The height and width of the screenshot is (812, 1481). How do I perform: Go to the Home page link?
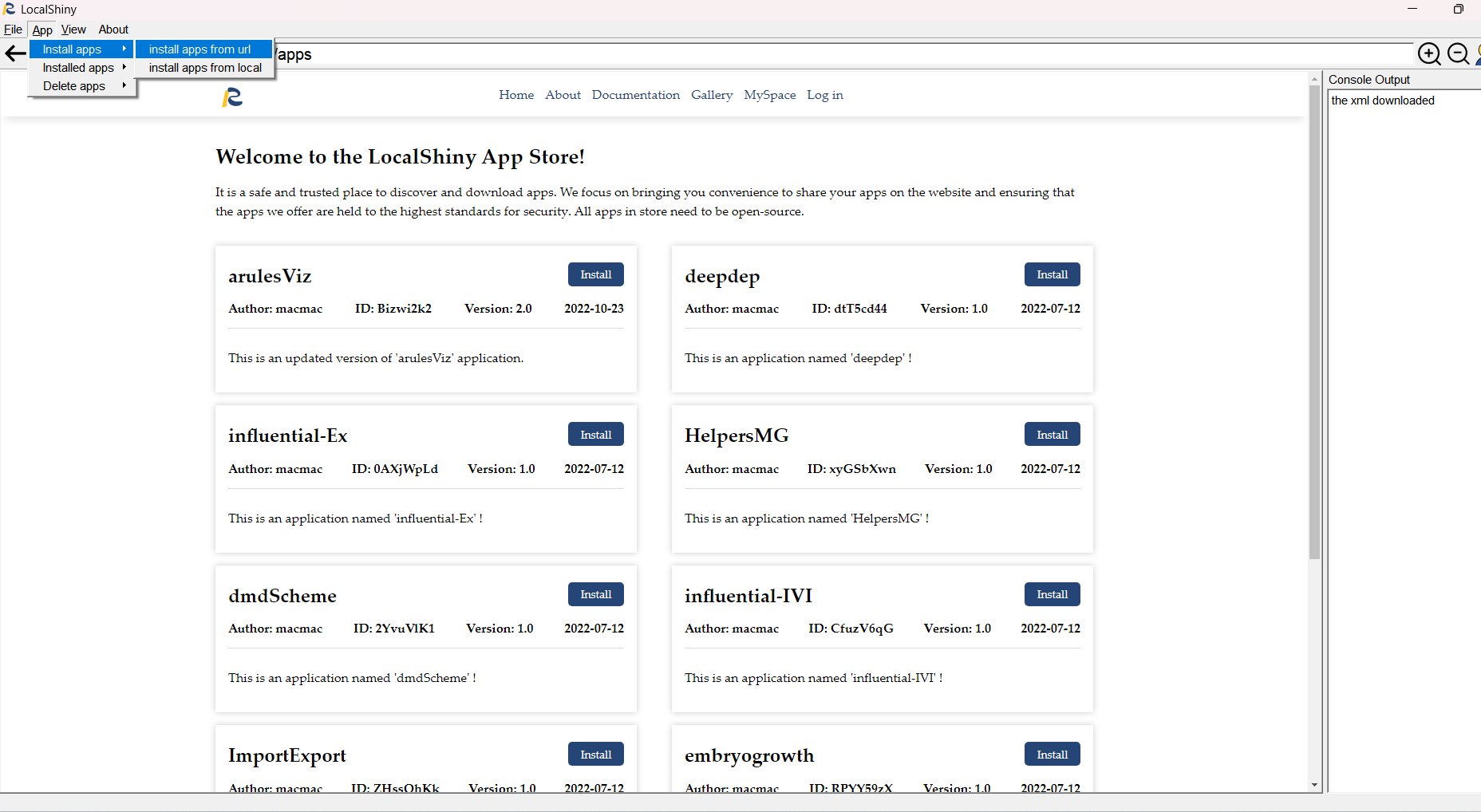pos(516,95)
